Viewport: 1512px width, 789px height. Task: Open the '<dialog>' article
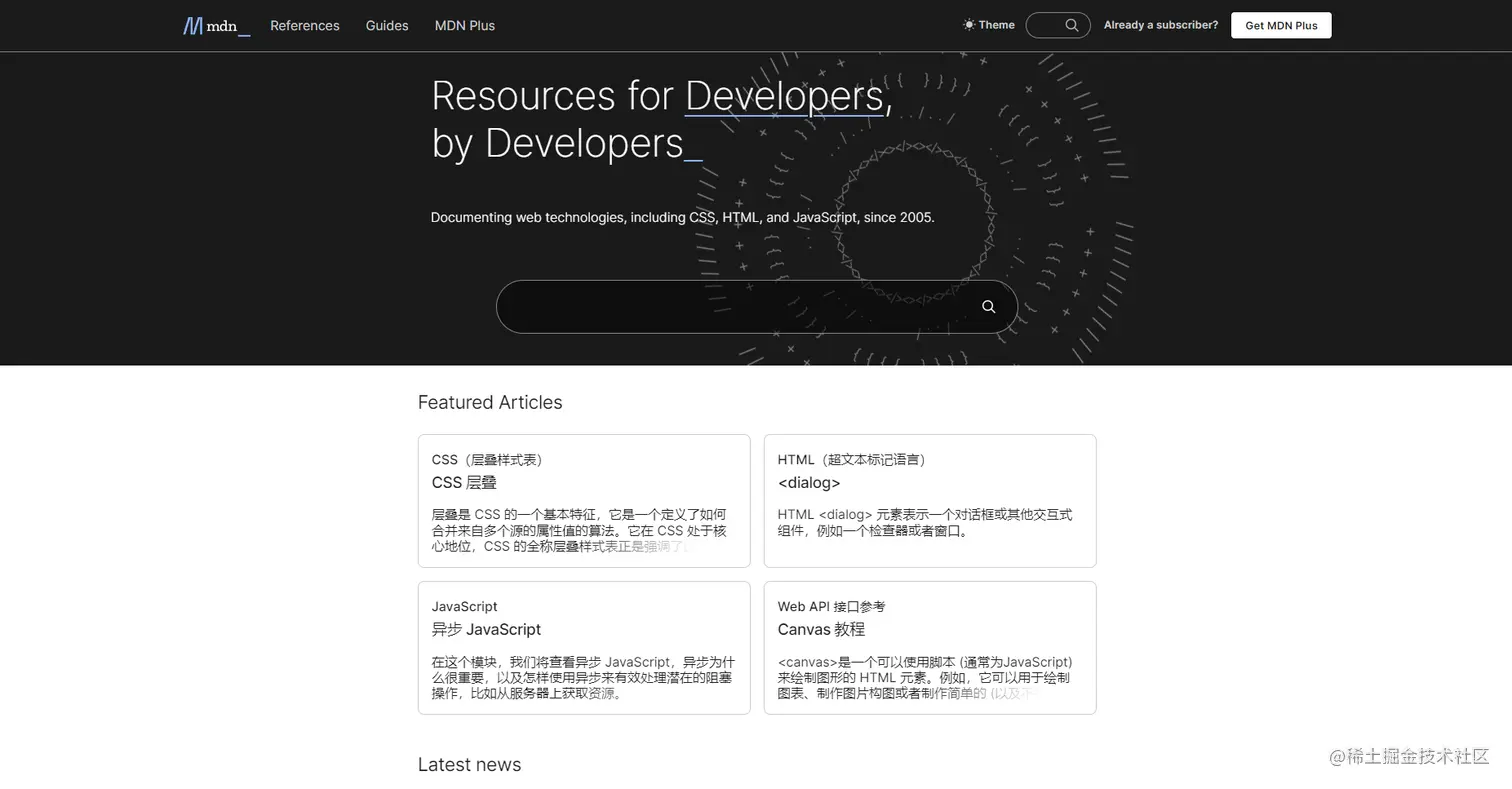point(809,483)
